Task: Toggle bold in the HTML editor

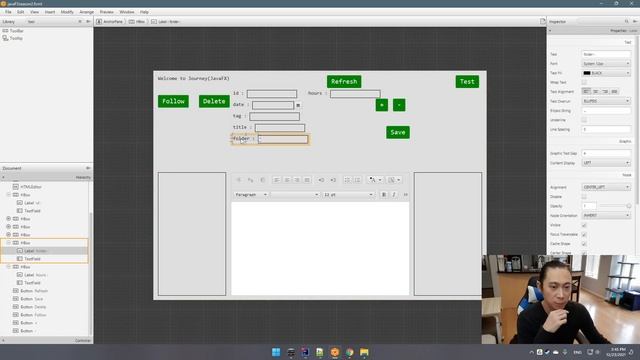Action: [x=384, y=195]
